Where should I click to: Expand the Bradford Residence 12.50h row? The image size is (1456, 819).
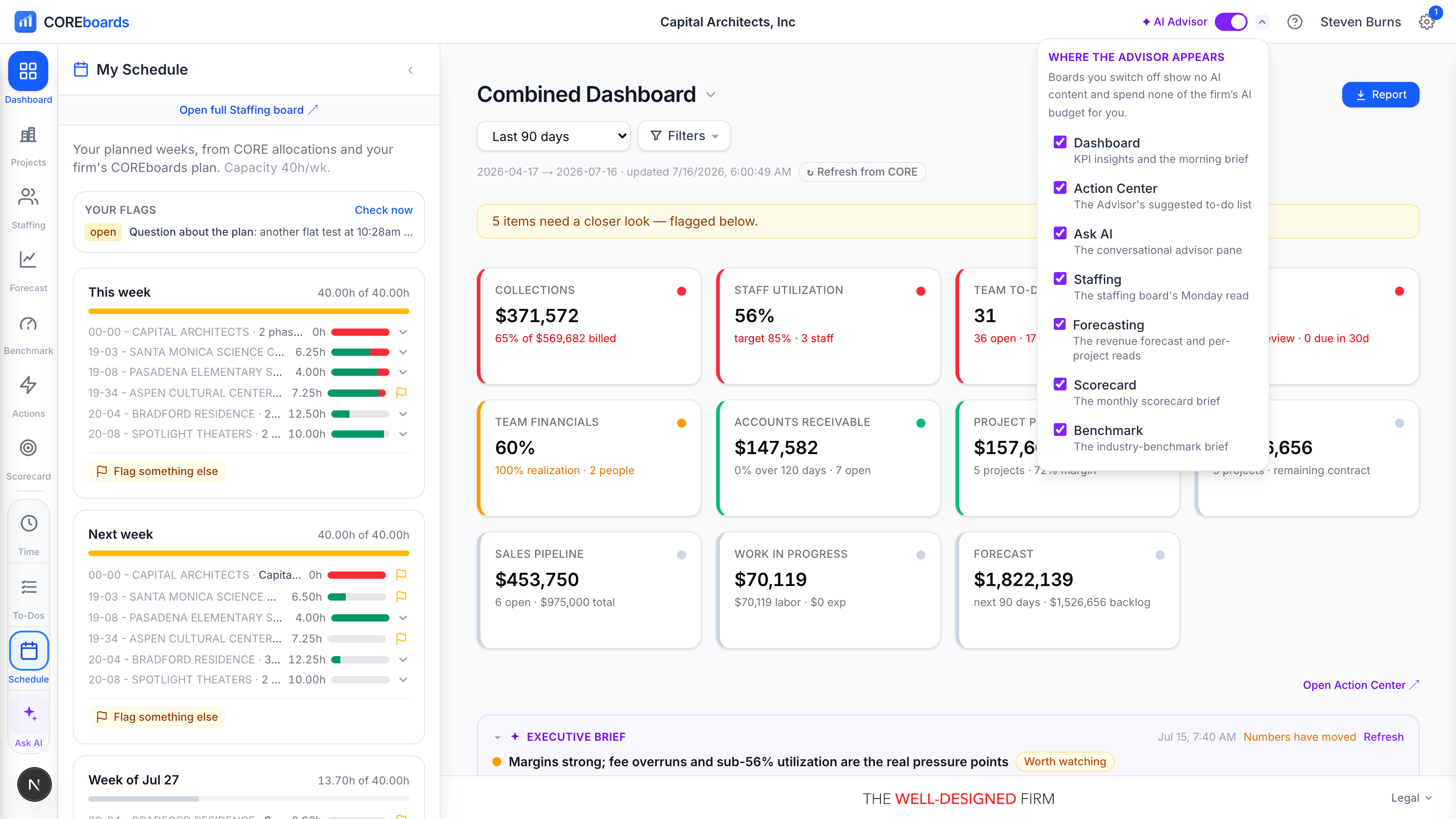(x=403, y=415)
